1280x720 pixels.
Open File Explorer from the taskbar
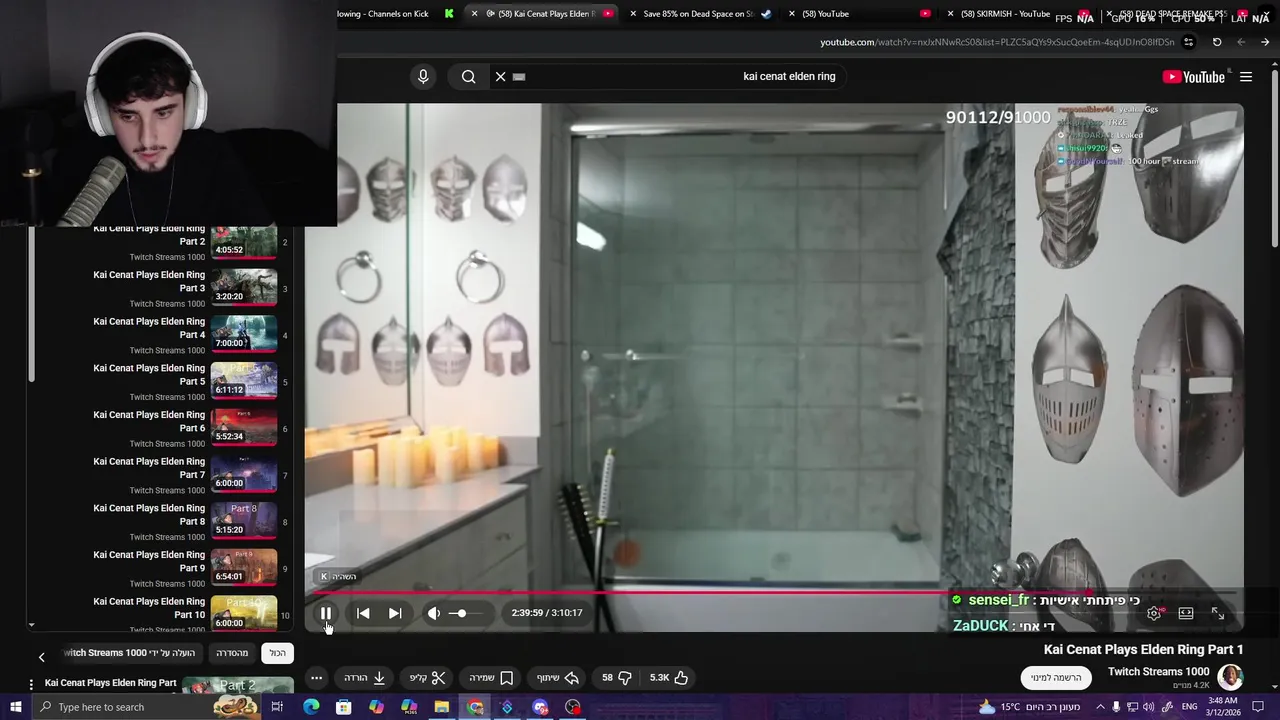tap(442, 707)
